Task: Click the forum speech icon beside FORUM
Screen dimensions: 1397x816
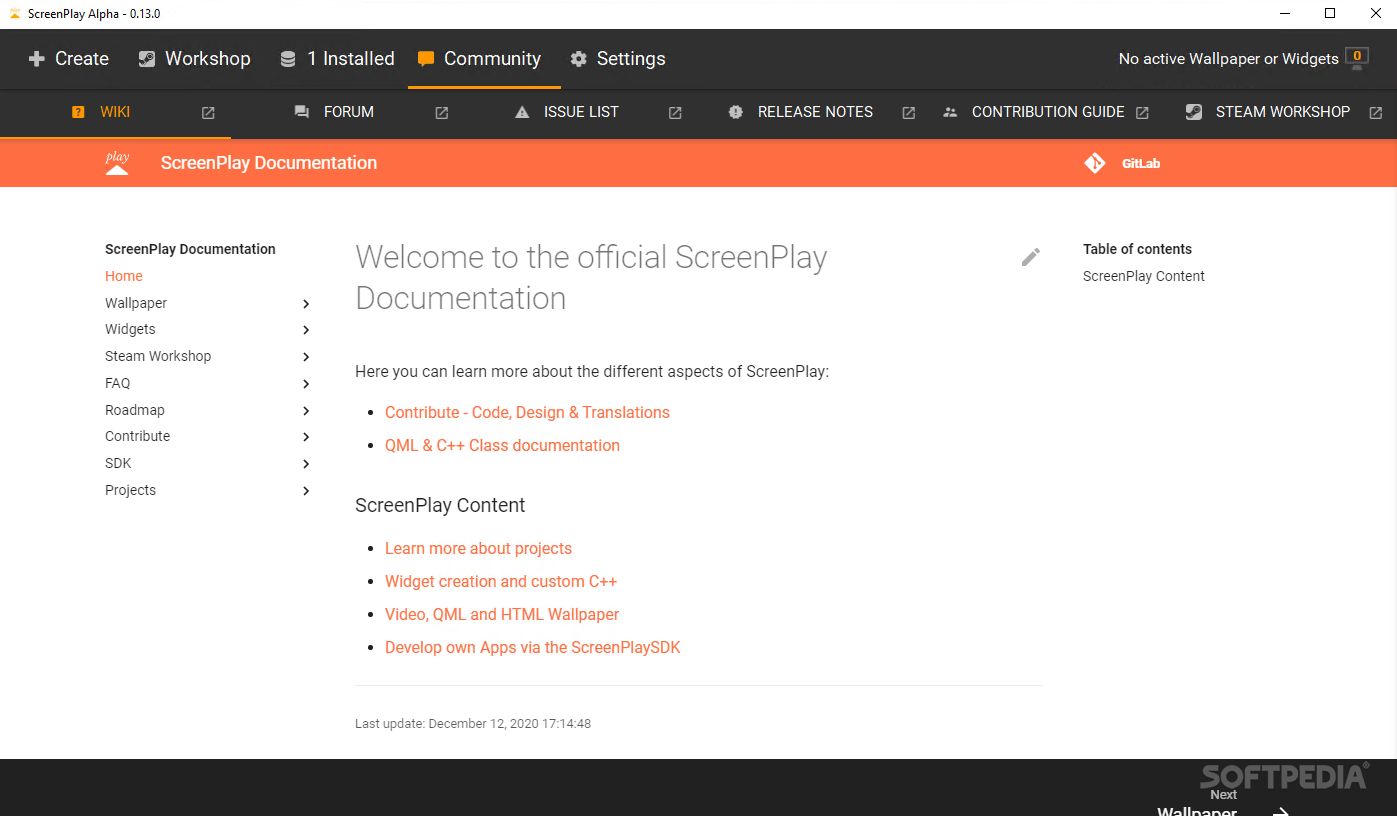Action: [x=302, y=112]
